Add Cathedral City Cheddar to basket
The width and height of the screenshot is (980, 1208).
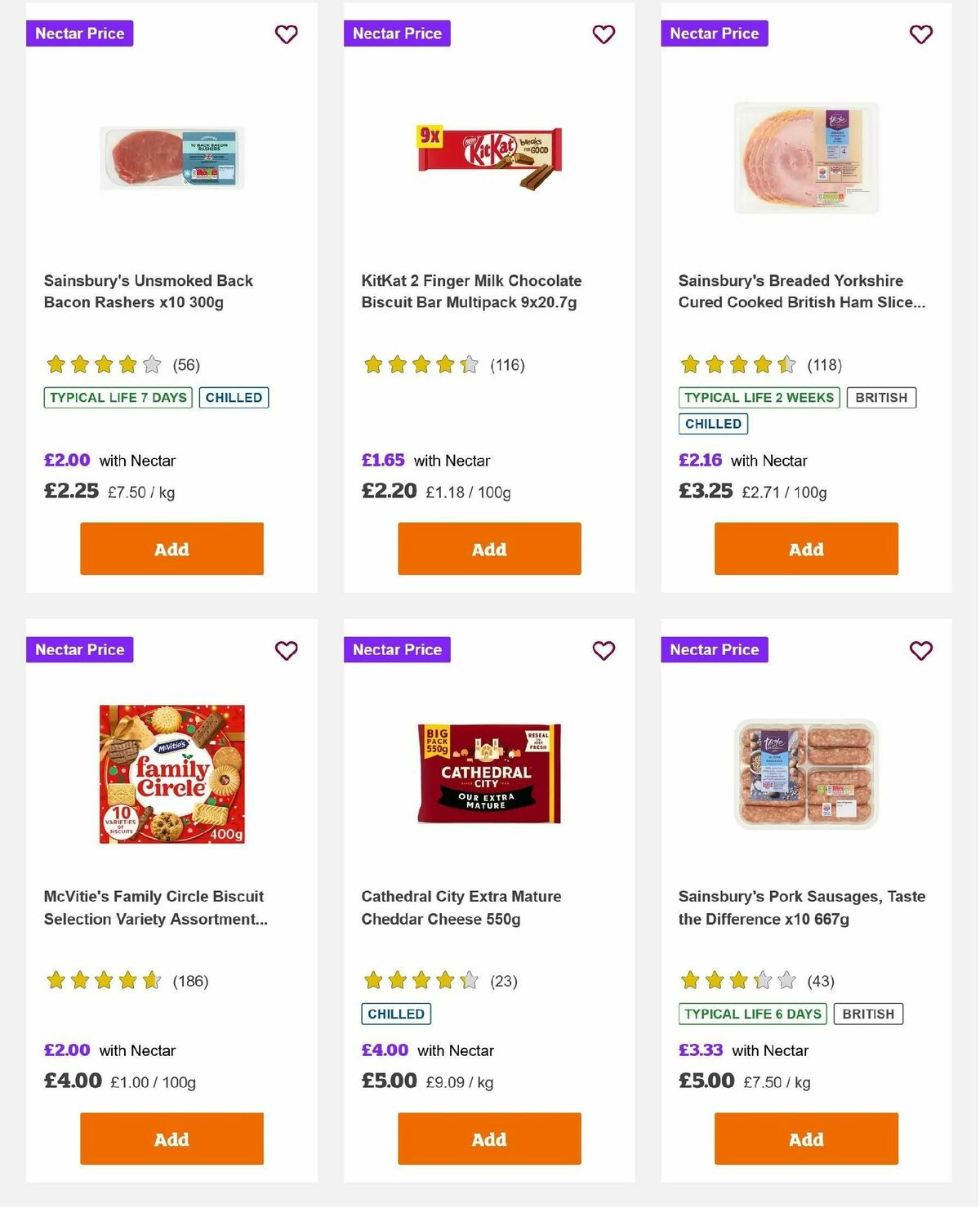coord(488,1139)
